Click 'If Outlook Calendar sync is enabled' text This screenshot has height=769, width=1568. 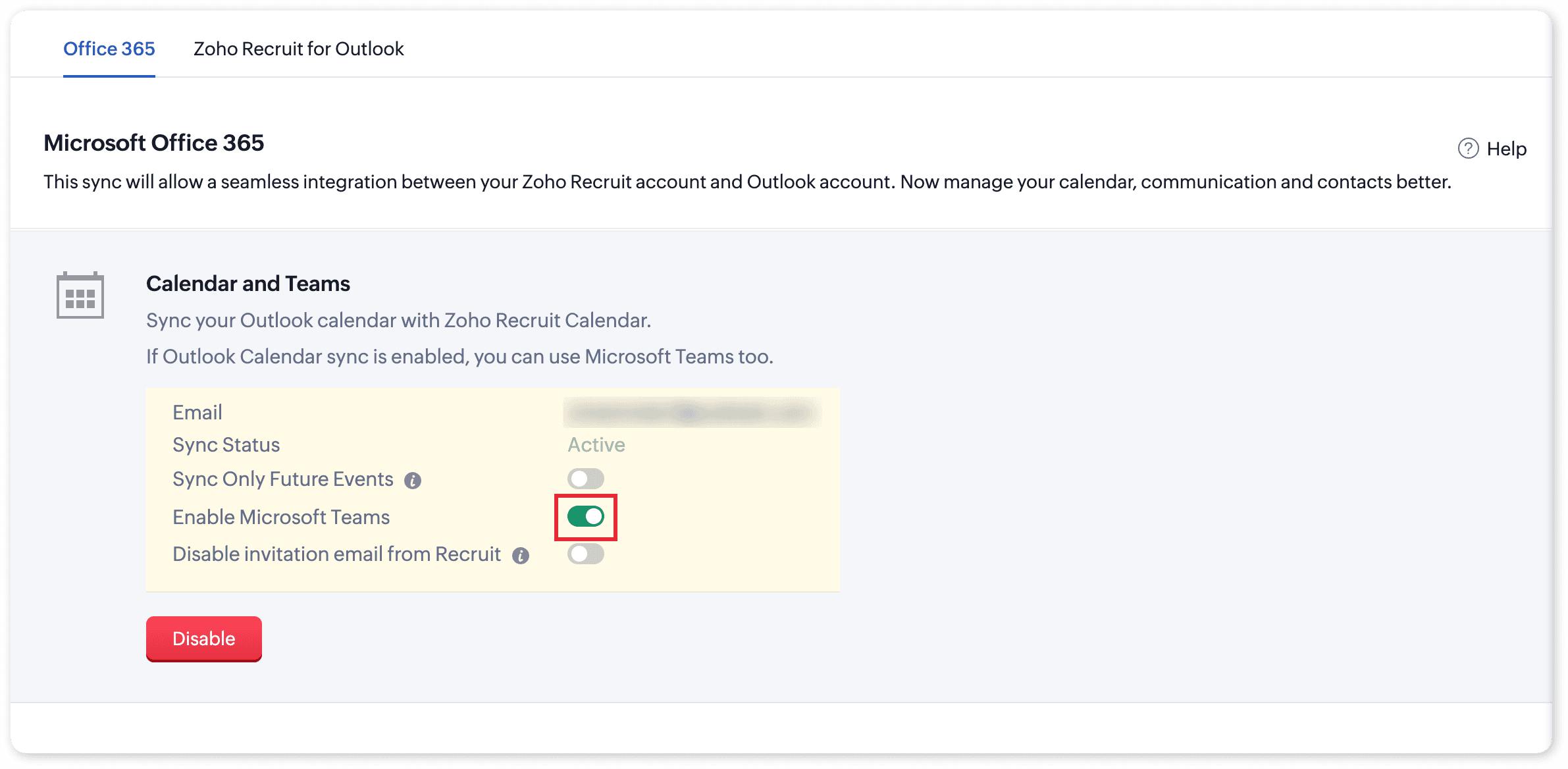pyautogui.click(x=459, y=357)
